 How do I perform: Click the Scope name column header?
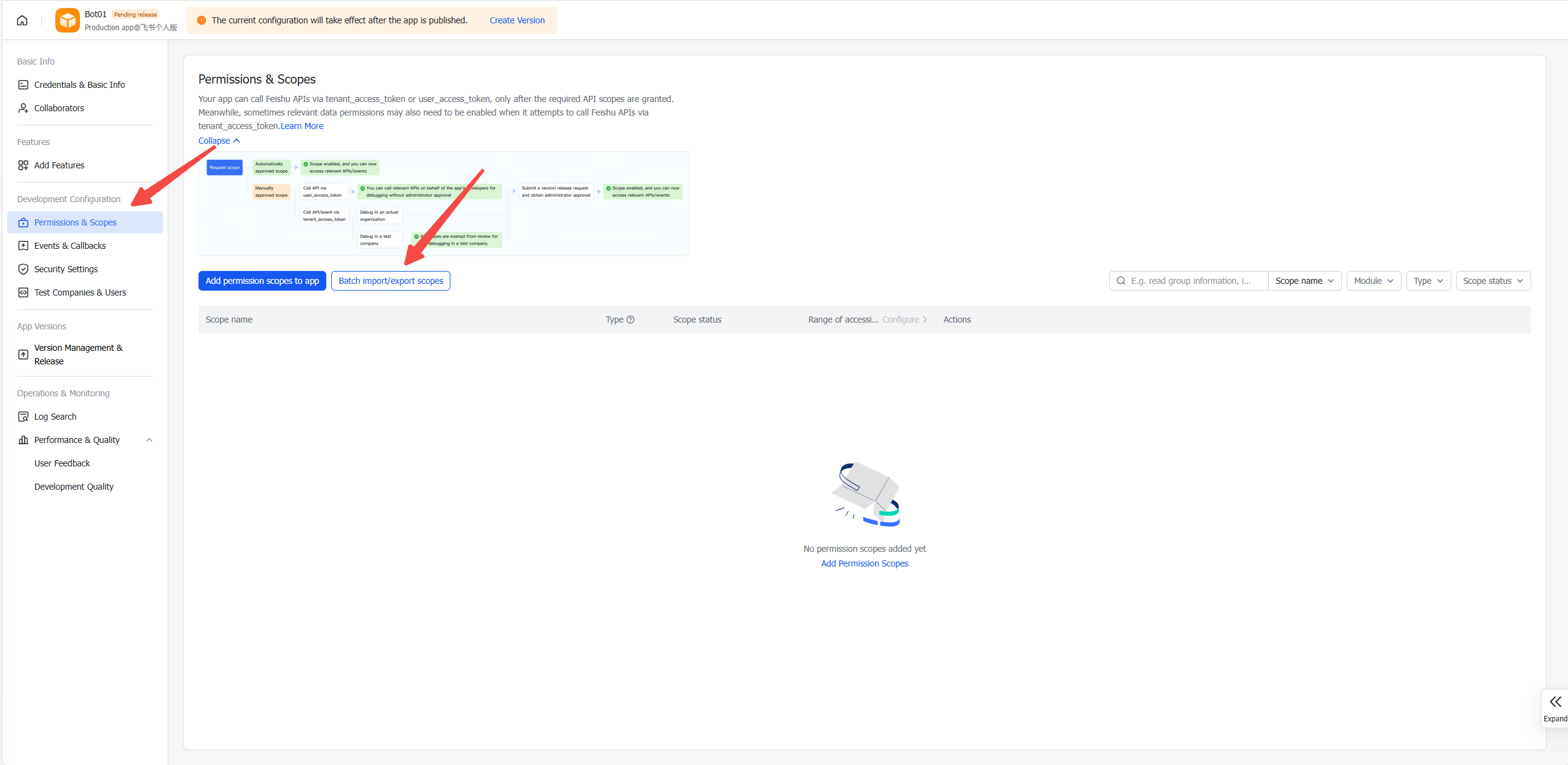pos(229,320)
